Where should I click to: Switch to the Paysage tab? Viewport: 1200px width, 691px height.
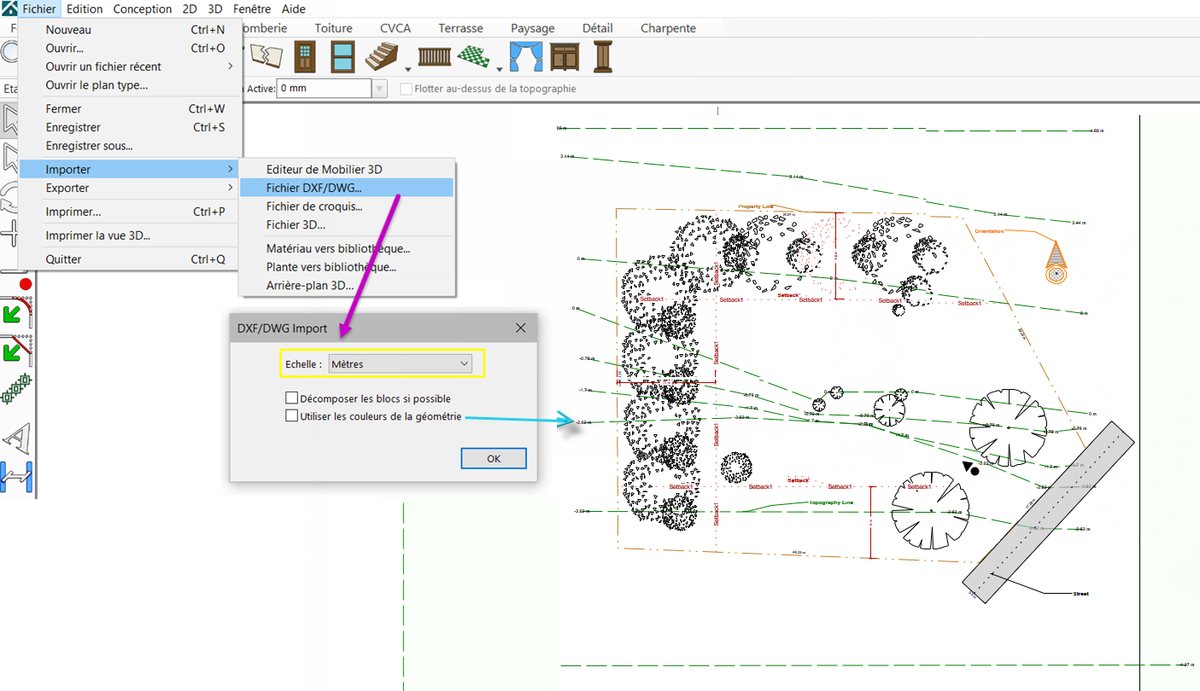click(x=533, y=28)
